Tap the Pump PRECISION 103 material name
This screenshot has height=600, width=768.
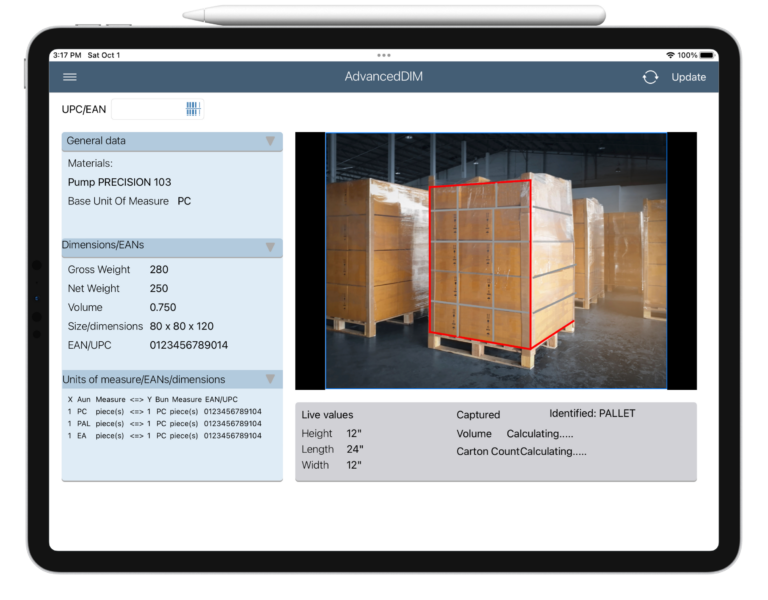pos(119,182)
